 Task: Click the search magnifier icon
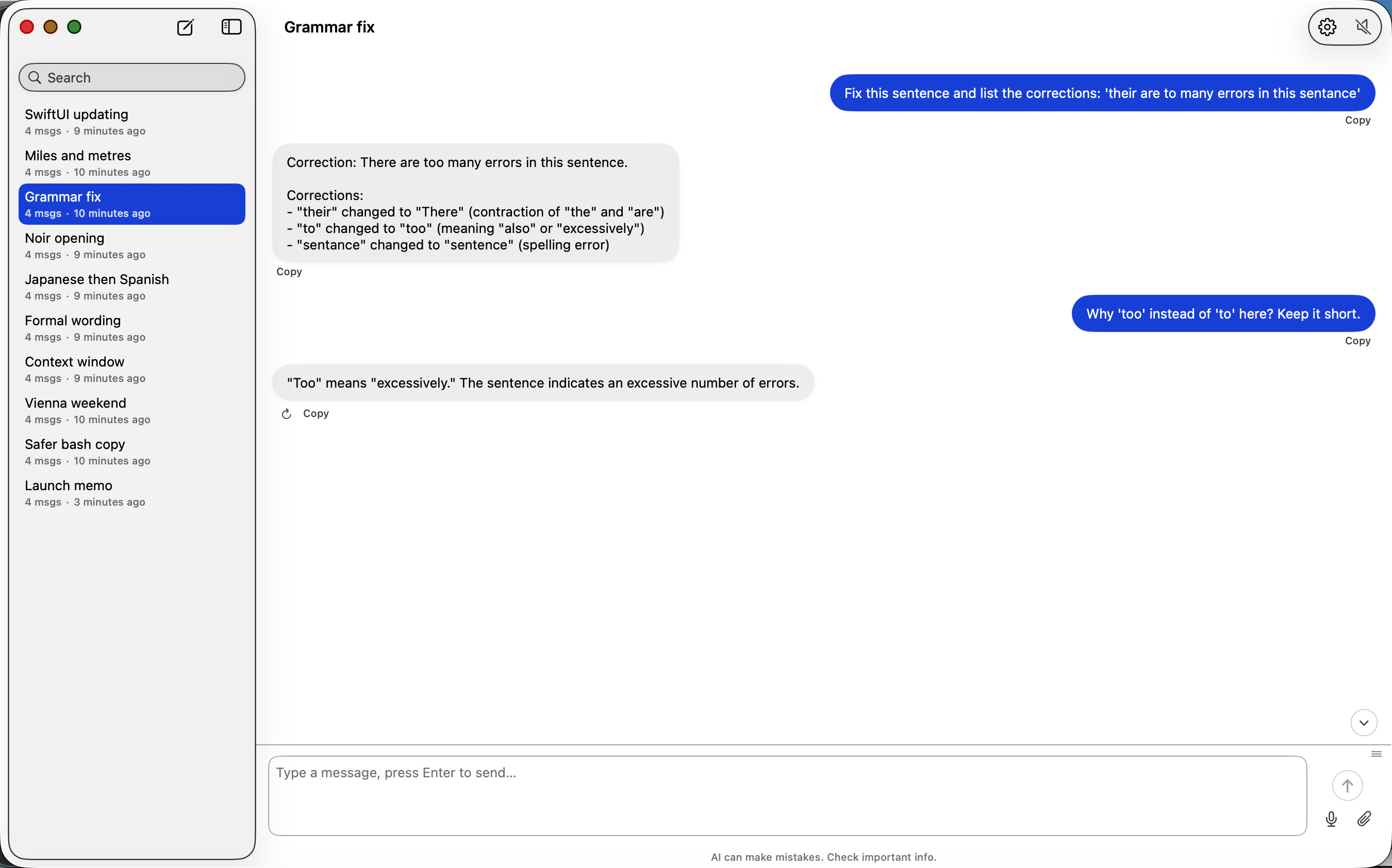(35, 77)
